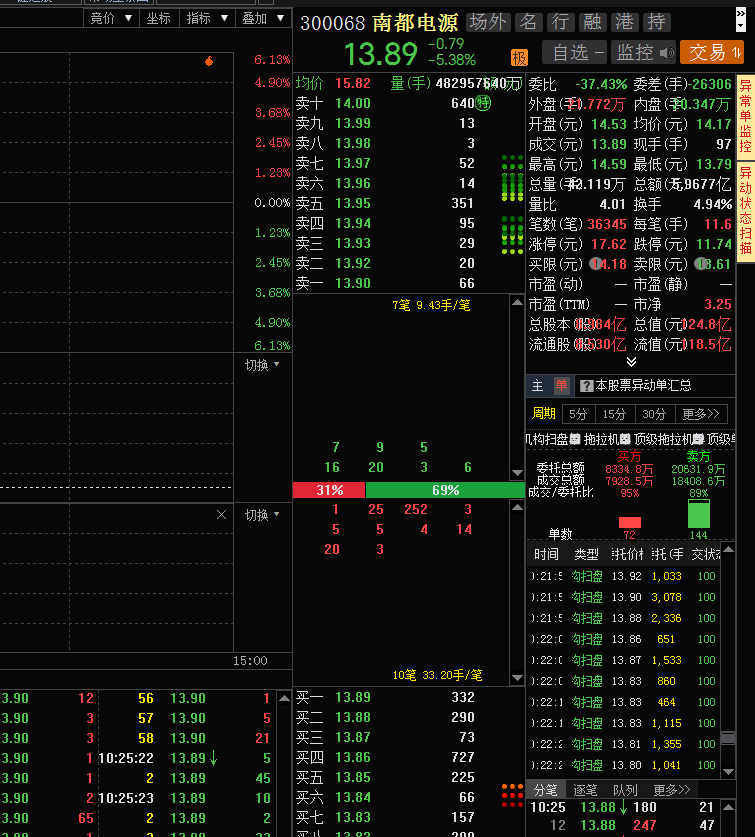Click the orange flame marker on the chart
The width and height of the screenshot is (755, 837).
click(x=209, y=61)
